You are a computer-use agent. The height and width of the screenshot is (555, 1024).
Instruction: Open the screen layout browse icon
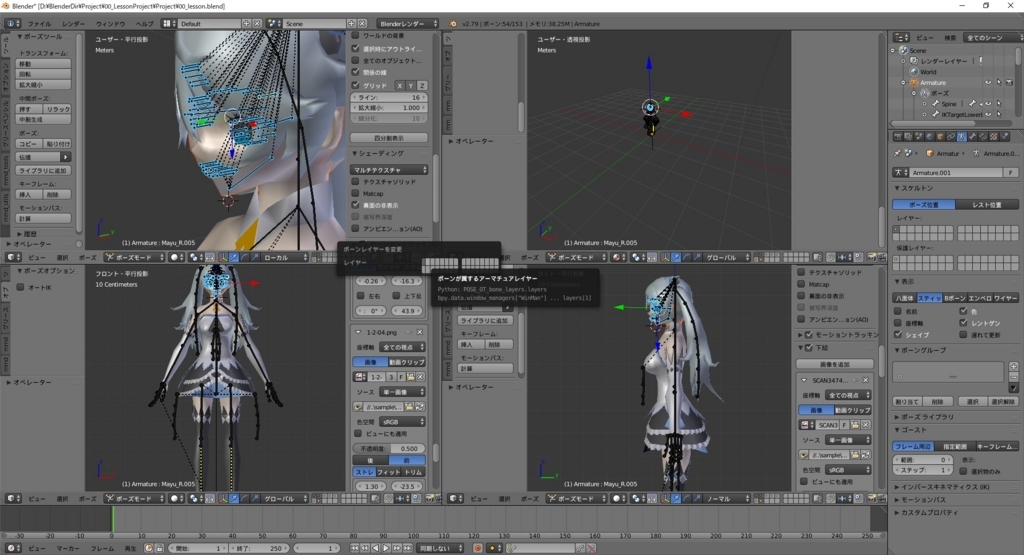[x=169, y=24]
